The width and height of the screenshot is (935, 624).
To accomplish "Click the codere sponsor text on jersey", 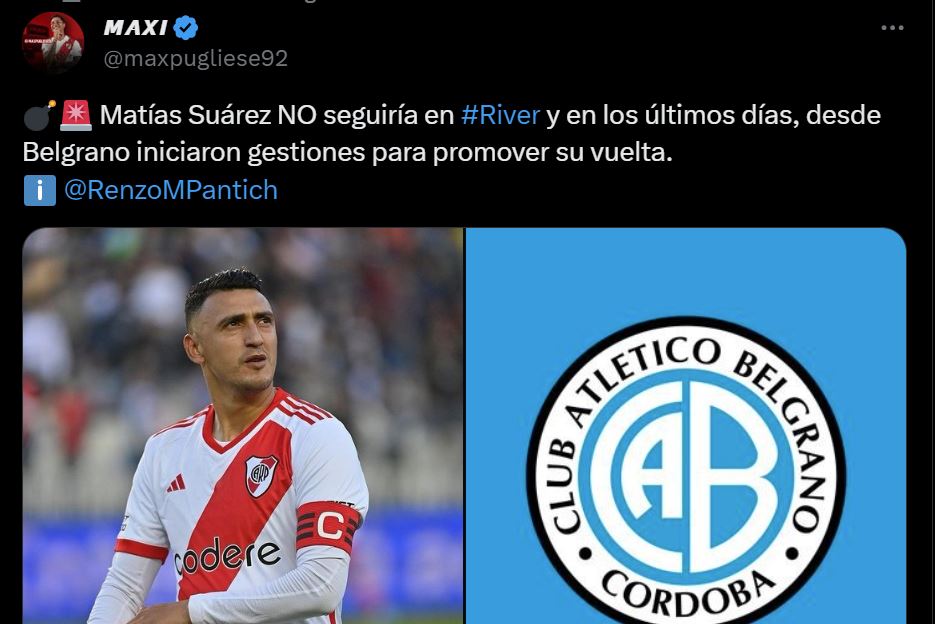I will click(227, 557).
